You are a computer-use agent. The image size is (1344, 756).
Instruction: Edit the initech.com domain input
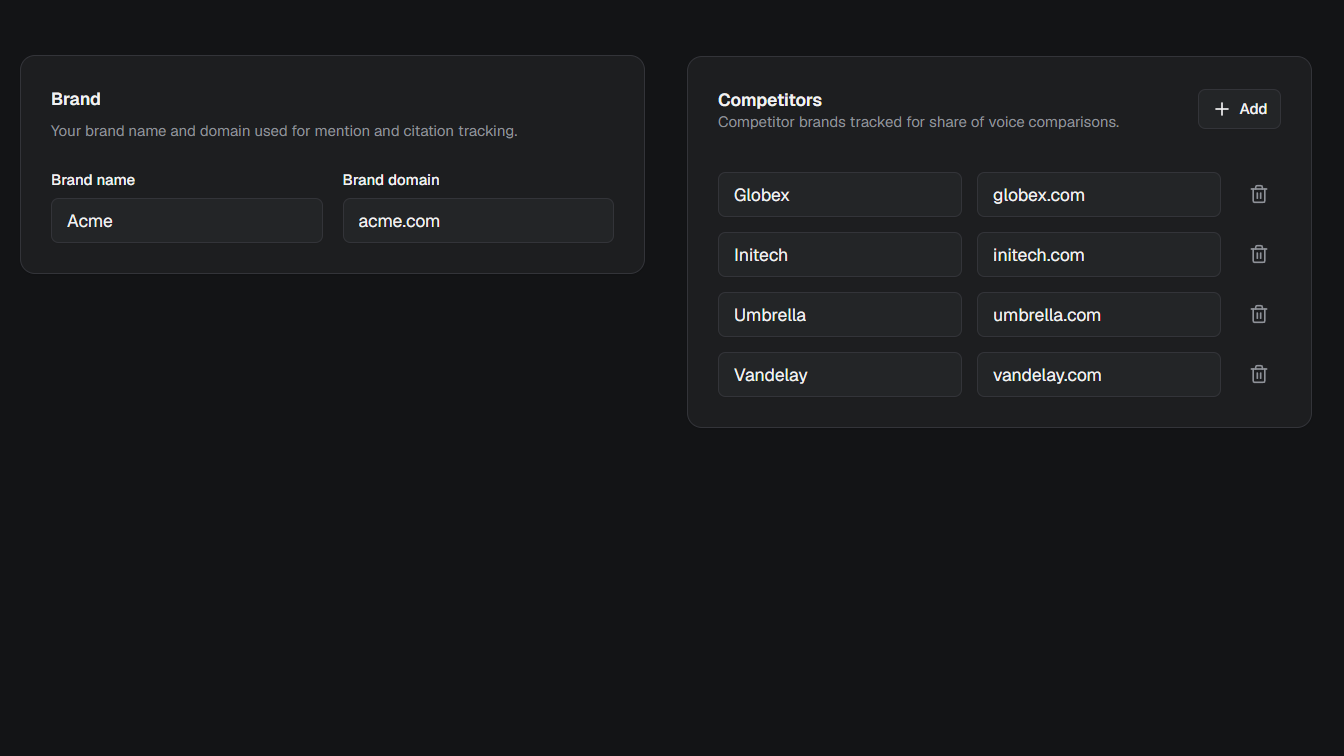coord(1098,255)
